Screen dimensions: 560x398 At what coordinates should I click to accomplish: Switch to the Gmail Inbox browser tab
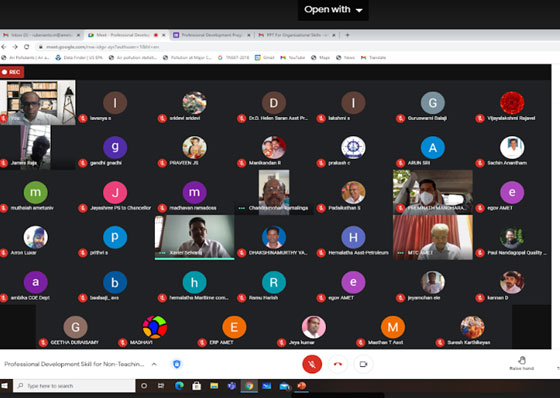(40, 35)
